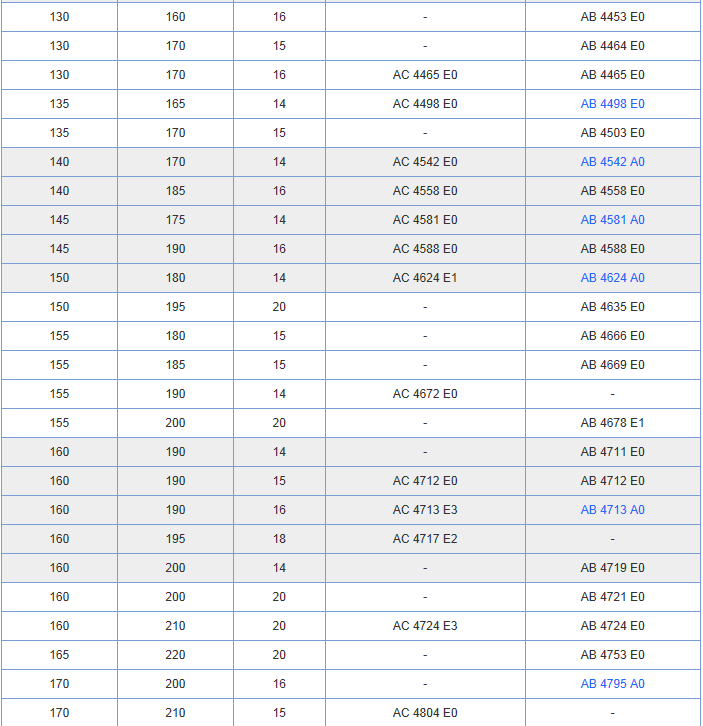
Task: Select the AC 4624 E1 cell
Action: pyautogui.click(x=425, y=278)
